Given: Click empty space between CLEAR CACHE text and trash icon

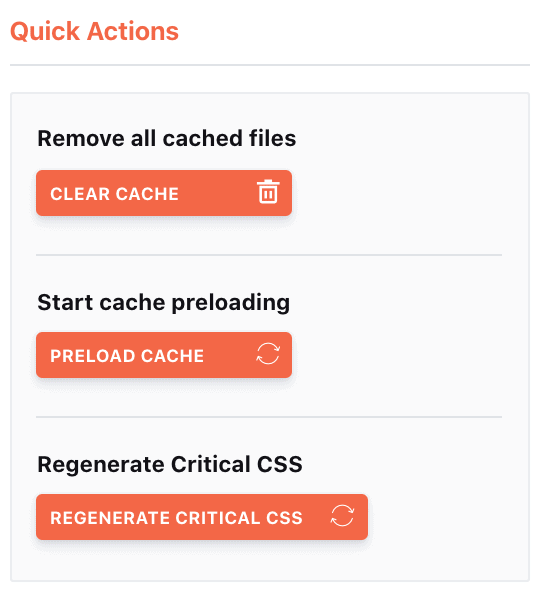Looking at the screenshot, I should [x=218, y=193].
